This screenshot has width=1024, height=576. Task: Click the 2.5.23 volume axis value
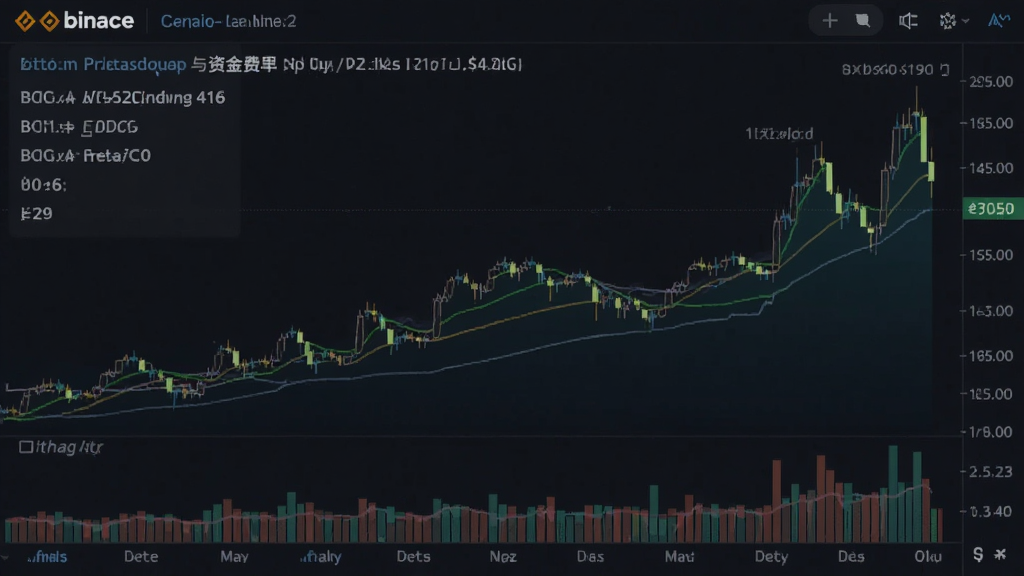tap(991, 472)
